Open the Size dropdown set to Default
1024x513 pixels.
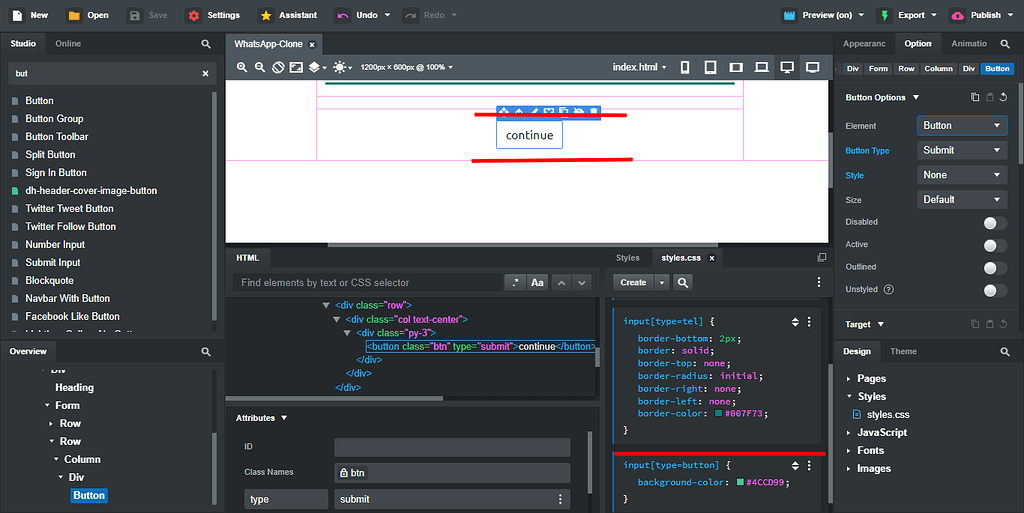point(961,200)
